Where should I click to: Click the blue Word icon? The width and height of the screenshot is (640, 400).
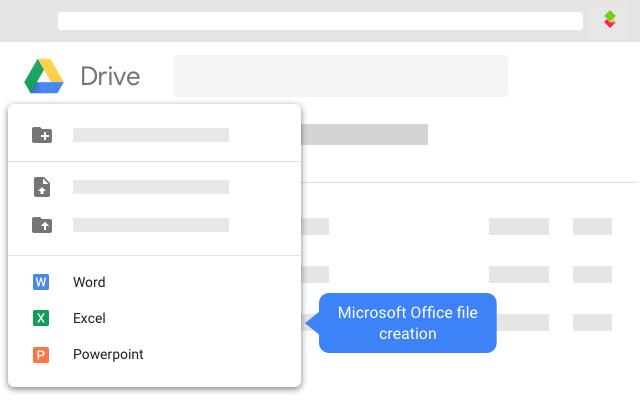pos(41,282)
